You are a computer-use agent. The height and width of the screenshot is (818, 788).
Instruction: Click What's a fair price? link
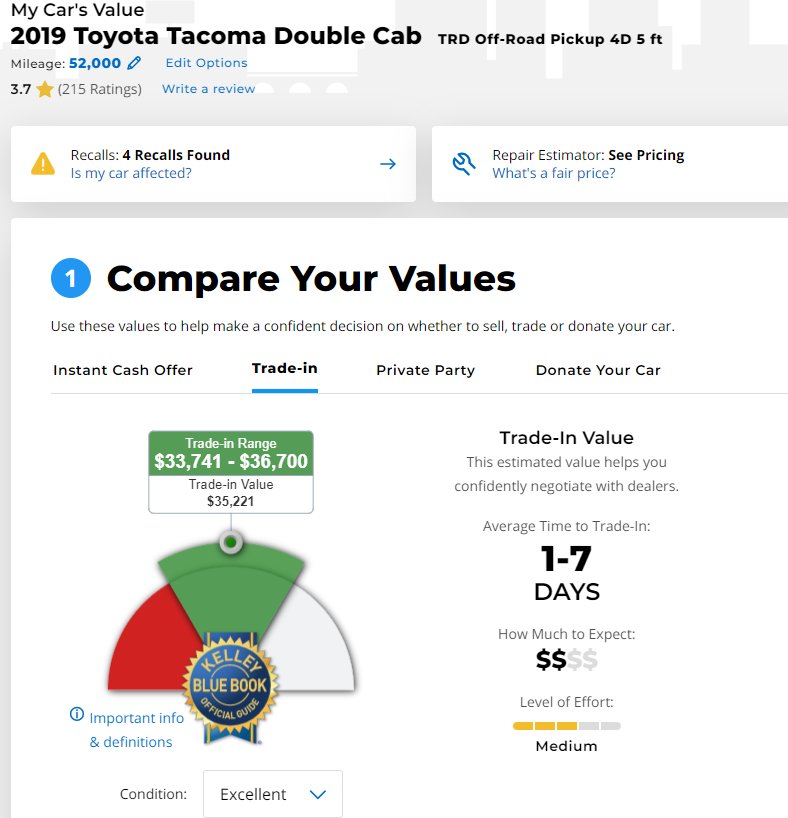point(554,173)
